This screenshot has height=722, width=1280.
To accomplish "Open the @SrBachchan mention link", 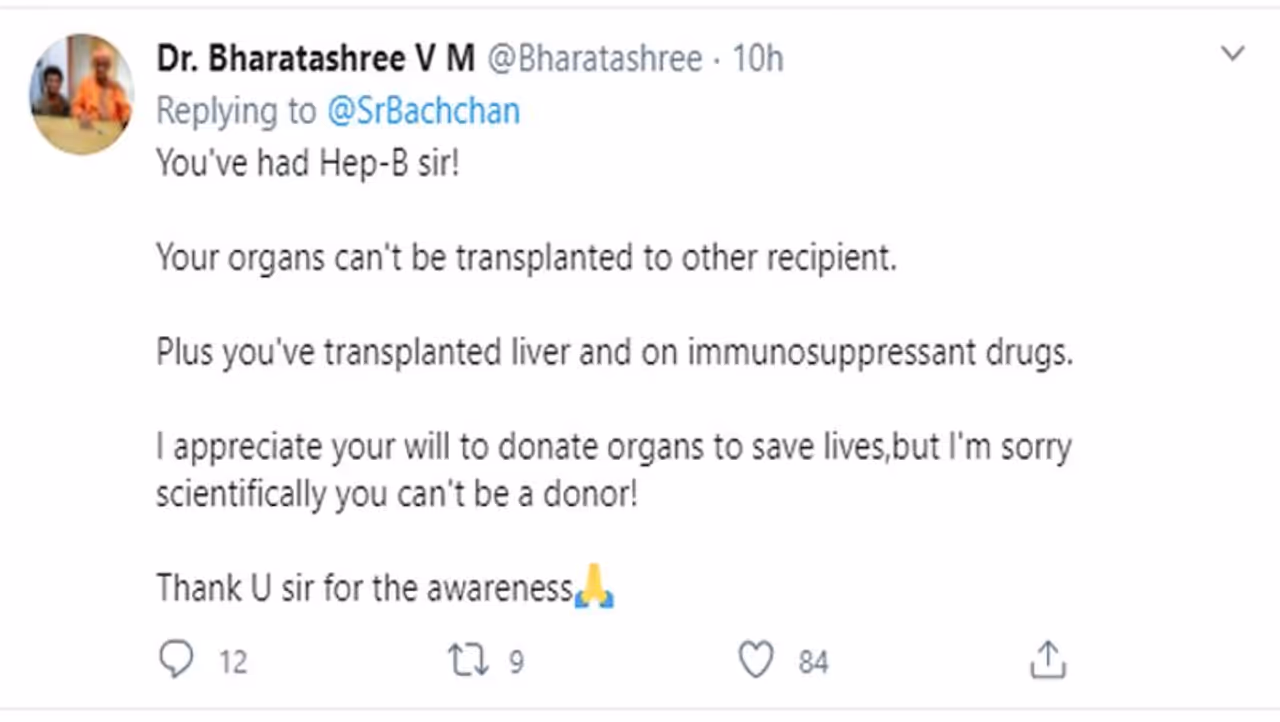I will 423,111.
